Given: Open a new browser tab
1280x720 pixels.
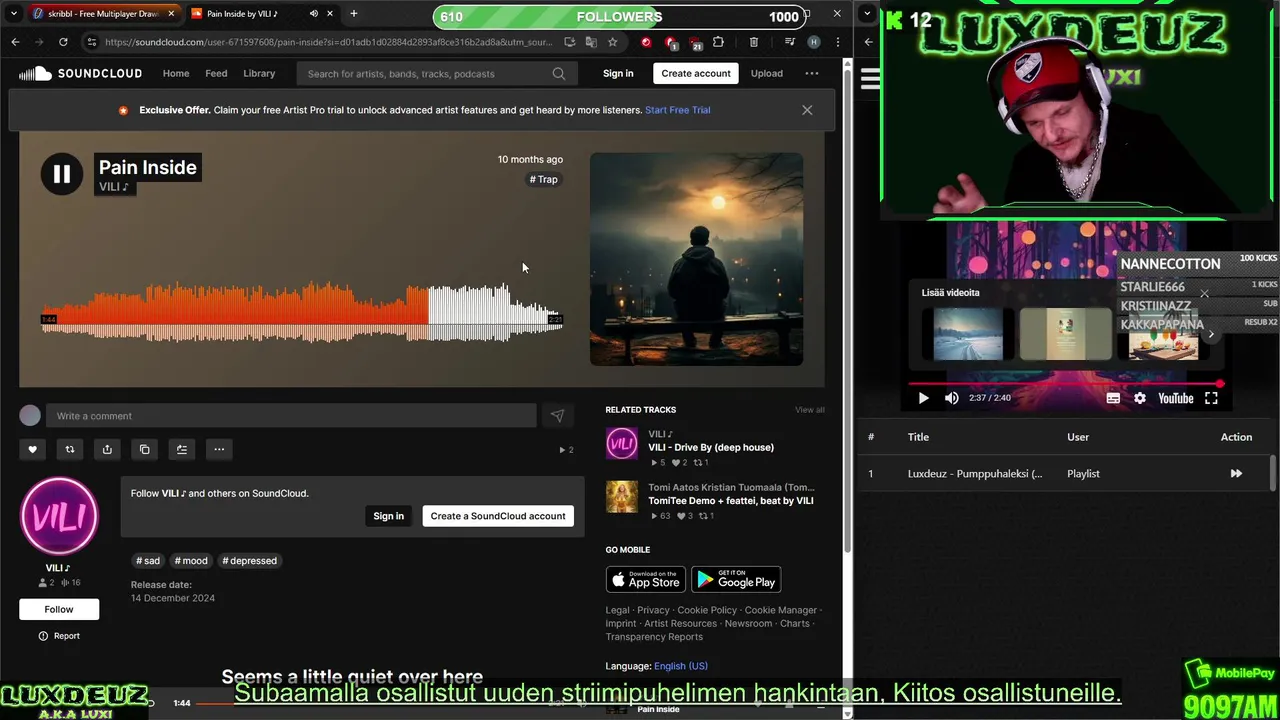Looking at the screenshot, I should pos(353,14).
